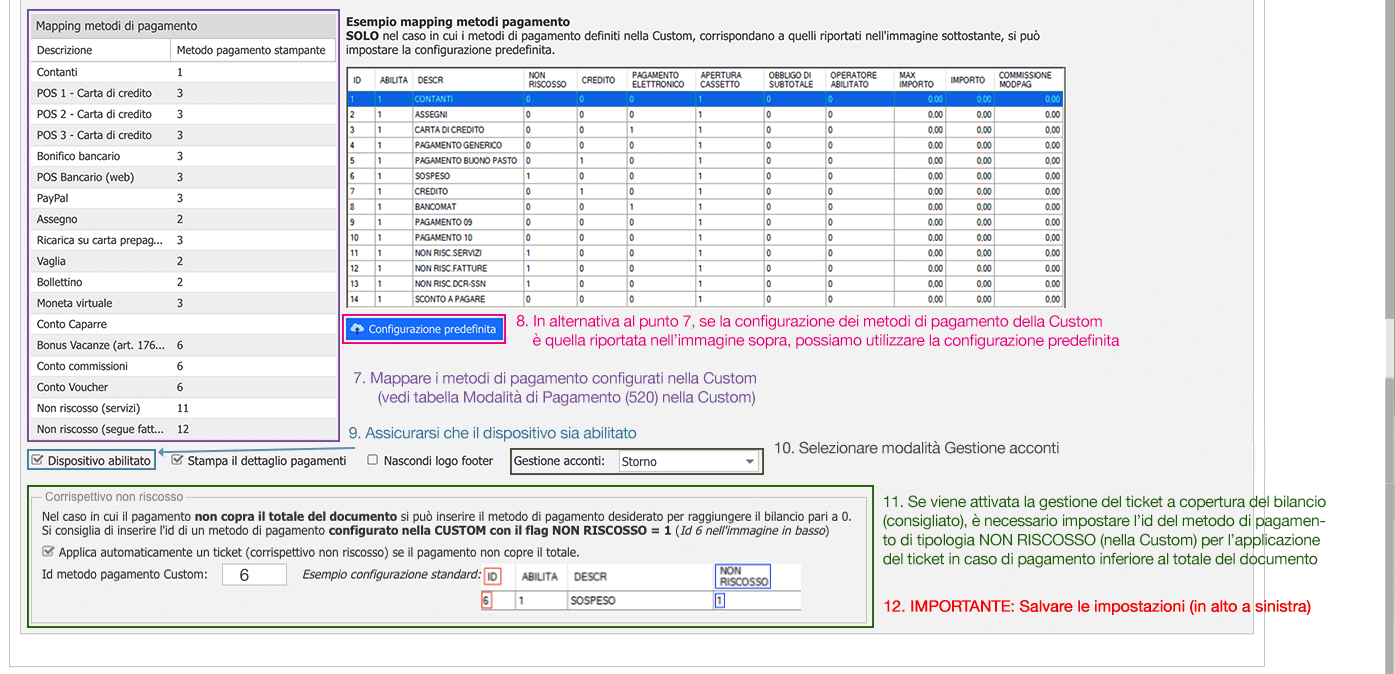Click the cloud icon on Configurazione predefinita
1395x674 pixels.
click(x=357, y=329)
